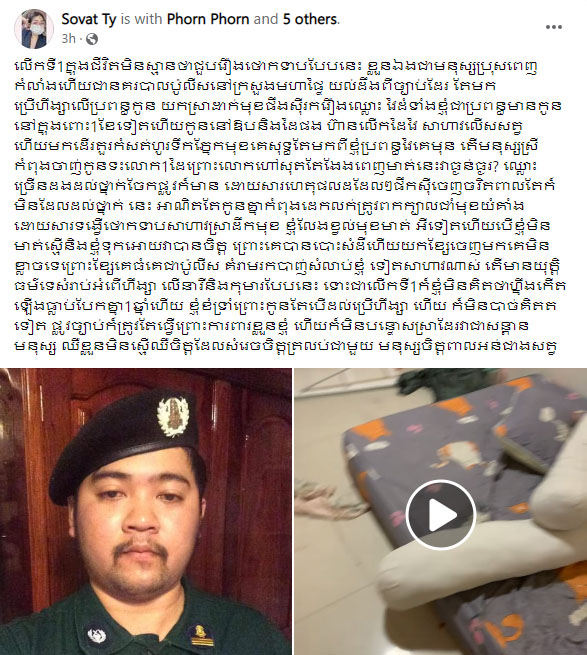Open the post via the '3h' timestamp
The width and height of the screenshot is (587, 655).
pyautogui.click(x=69, y=39)
